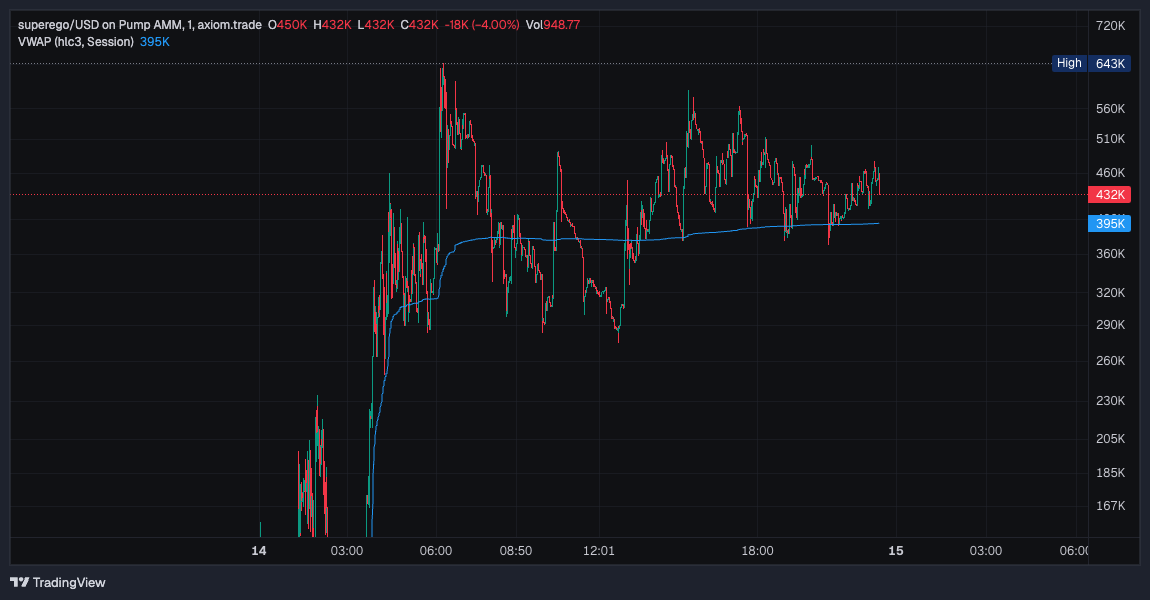This screenshot has width=1150, height=600.
Task: Click the blue "395K" VWAP label on the price axis
Action: (1110, 224)
